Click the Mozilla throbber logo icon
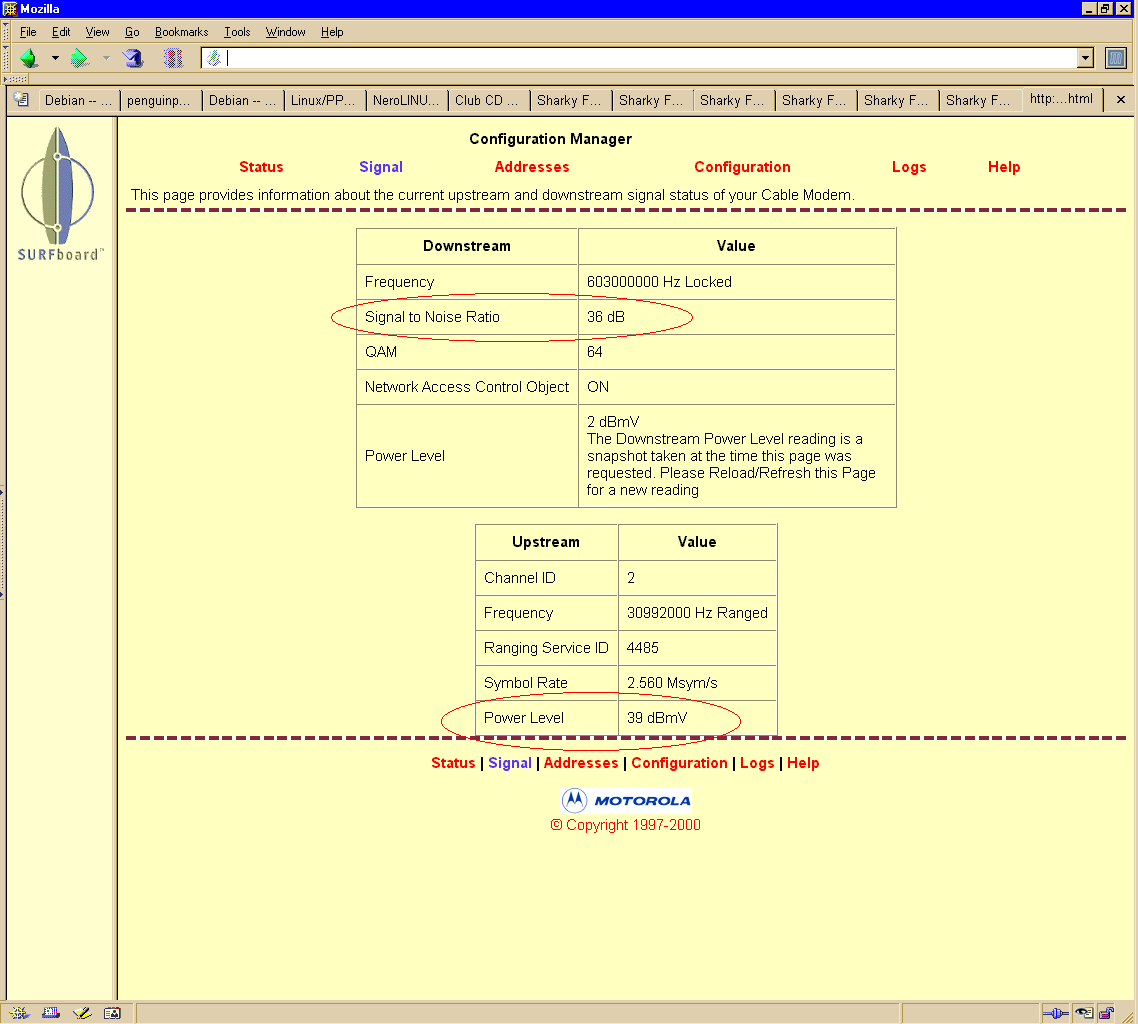Image resolution: width=1138 pixels, height=1024 pixels. (x=1116, y=58)
